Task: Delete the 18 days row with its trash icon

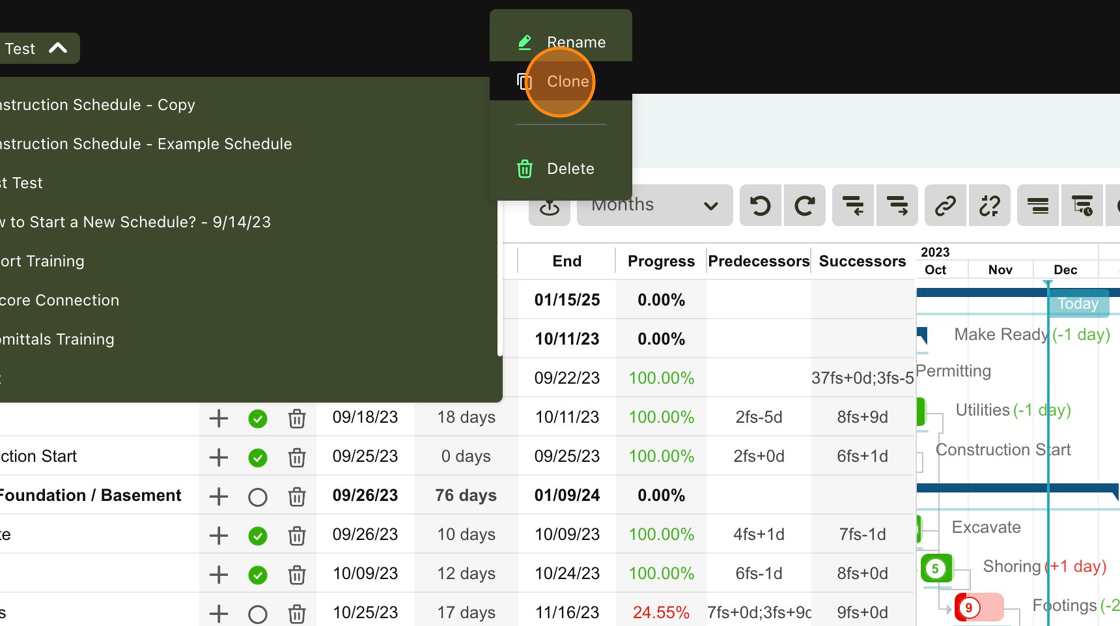Action: pos(297,418)
